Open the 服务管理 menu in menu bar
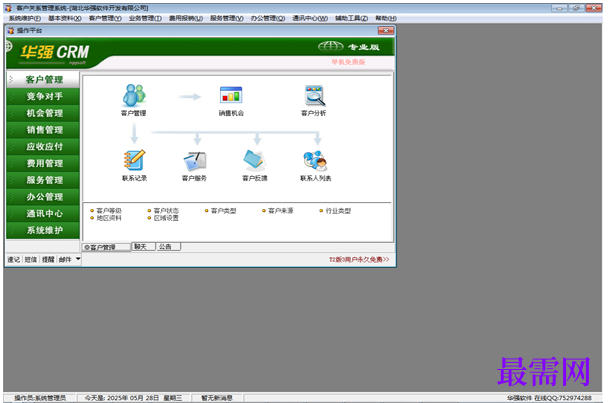Image resolution: width=609 pixels, height=403 pixels. pyautogui.click(x=227, y=18)
